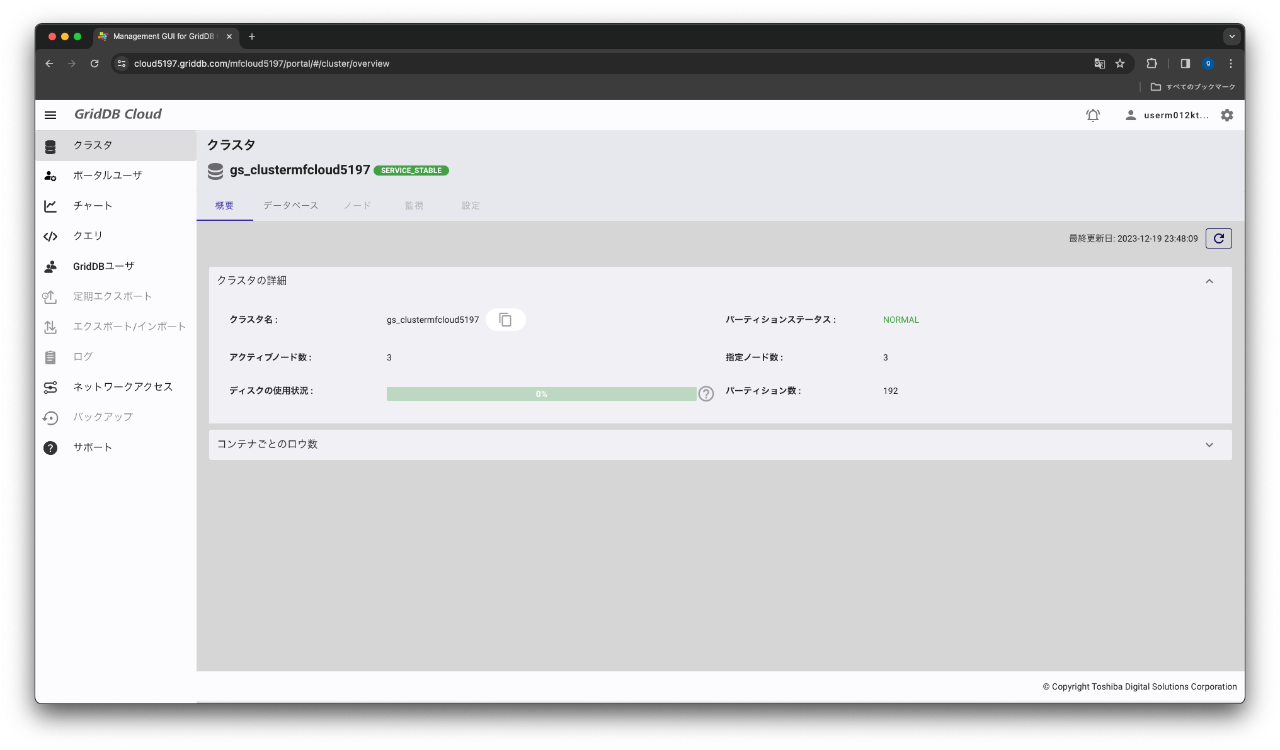
Task: Bookmark this page with star icon
Action: pyautogui.click(x=1120, y=64)
